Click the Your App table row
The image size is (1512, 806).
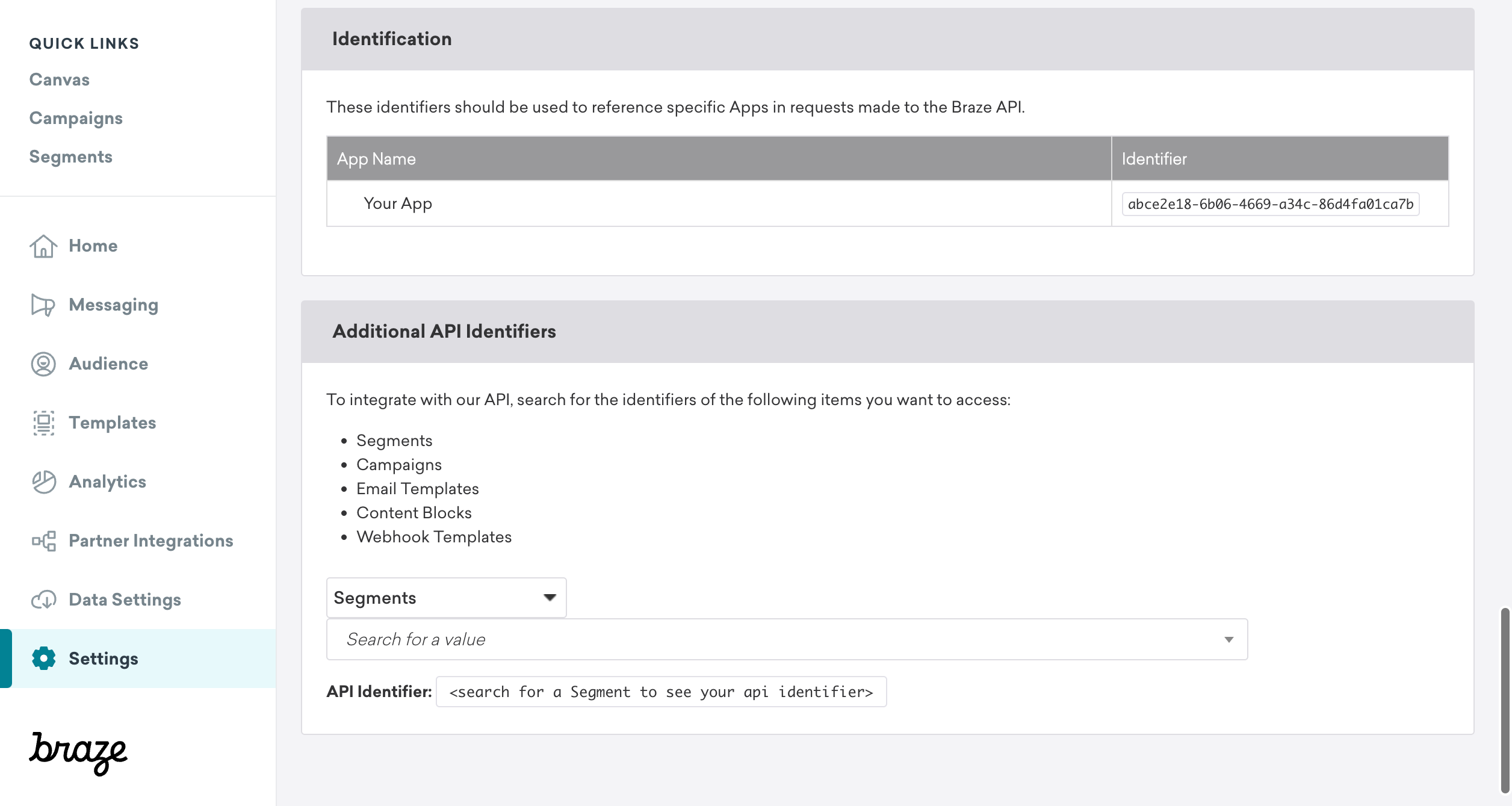(398, 203)
